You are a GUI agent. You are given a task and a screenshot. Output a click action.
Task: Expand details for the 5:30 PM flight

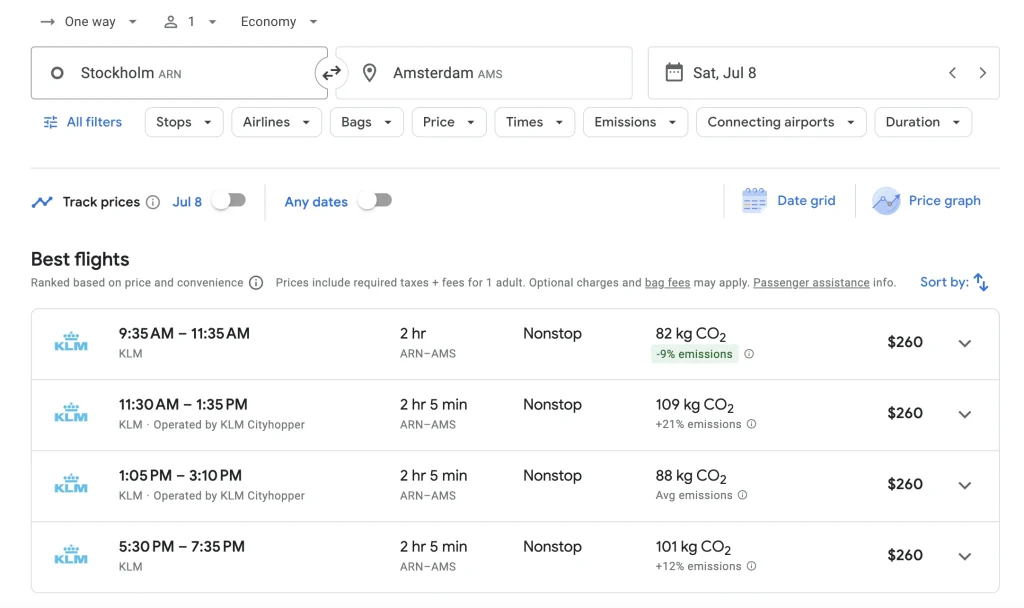point(965,556)
